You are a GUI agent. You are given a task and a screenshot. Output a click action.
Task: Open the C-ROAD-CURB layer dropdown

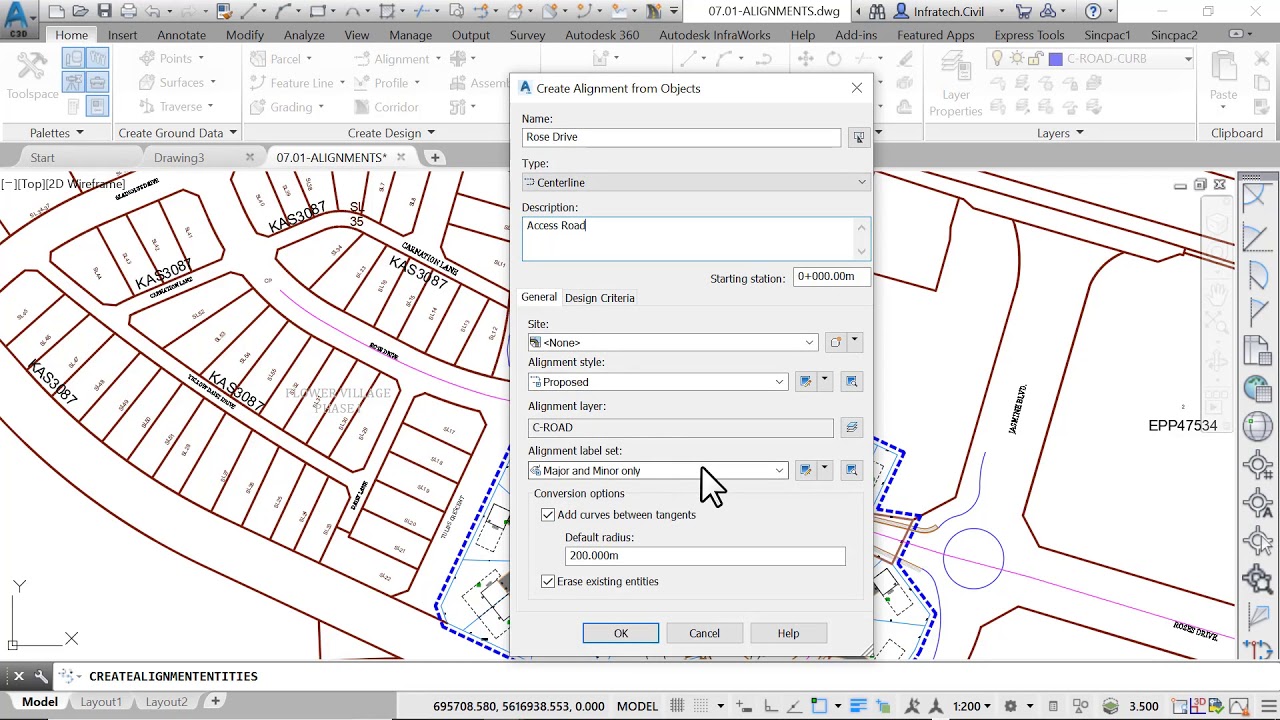pos(1188,59)
